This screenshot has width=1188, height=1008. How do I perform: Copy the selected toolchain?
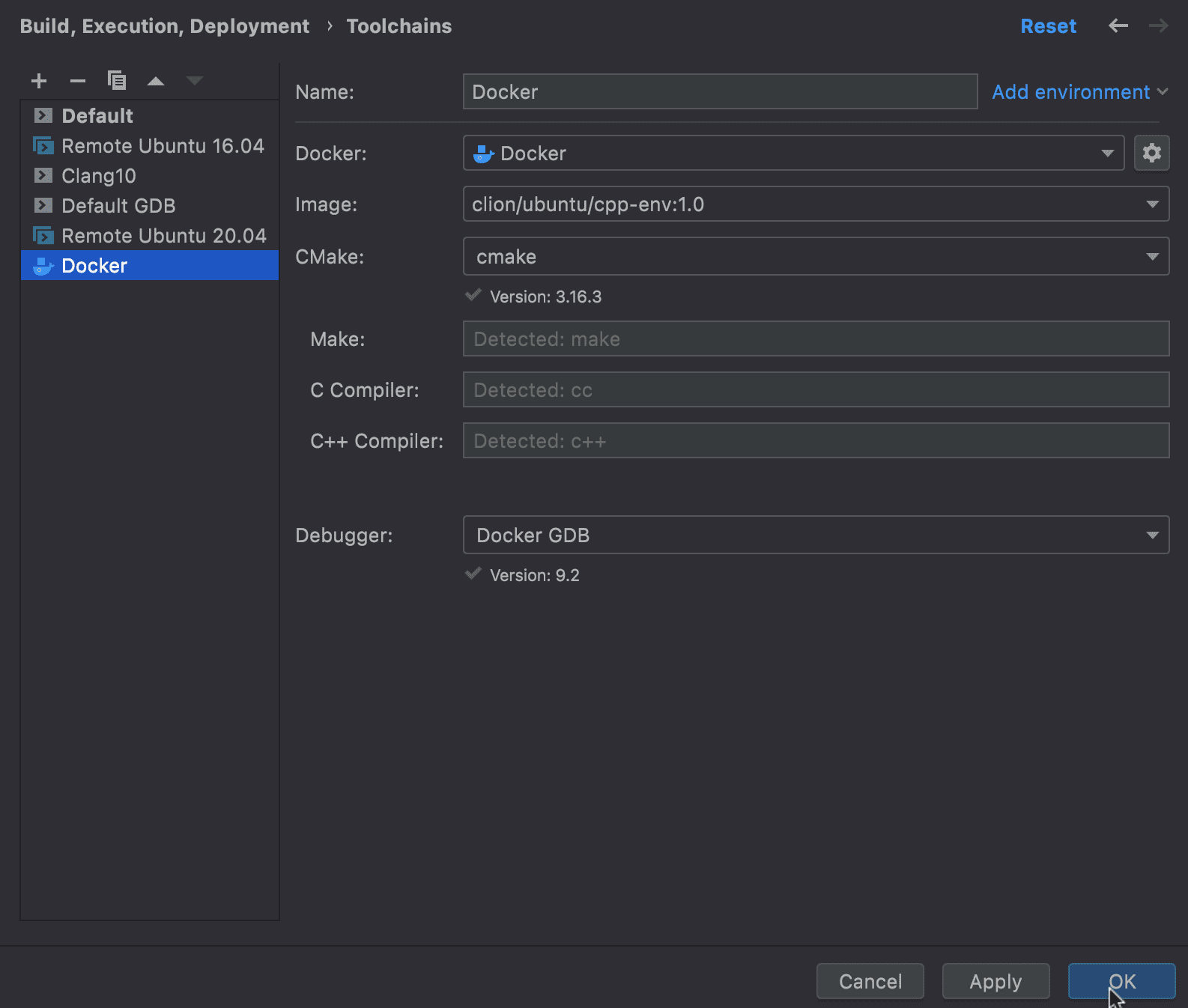click(x=117, y=81)
